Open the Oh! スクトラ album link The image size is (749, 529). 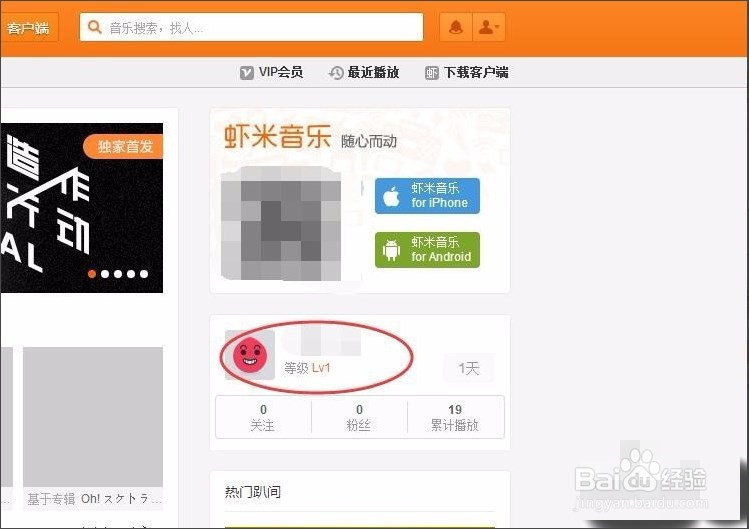[x=121, y=499]
